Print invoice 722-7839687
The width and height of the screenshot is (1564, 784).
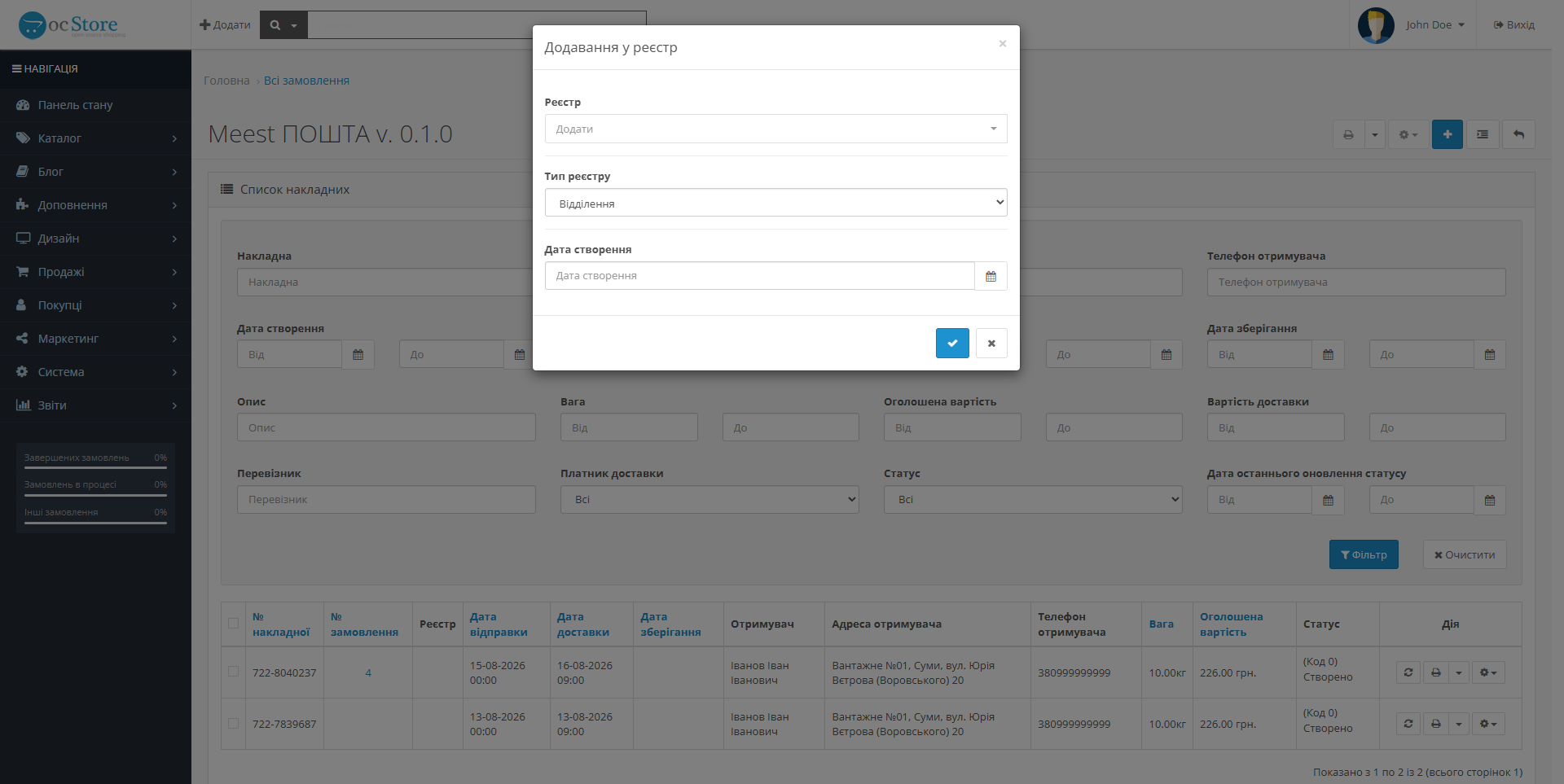pyautogui.click(x=1435, y=724)
